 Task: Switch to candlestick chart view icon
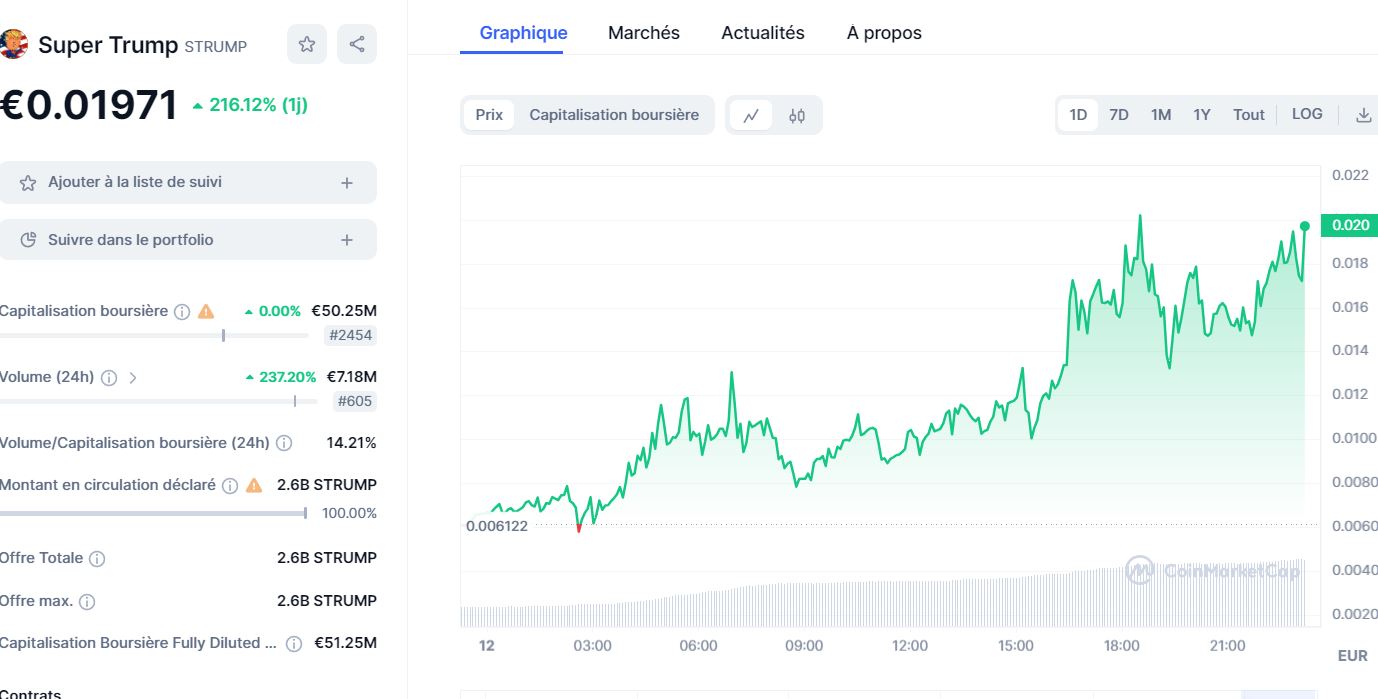pos(797,115)
